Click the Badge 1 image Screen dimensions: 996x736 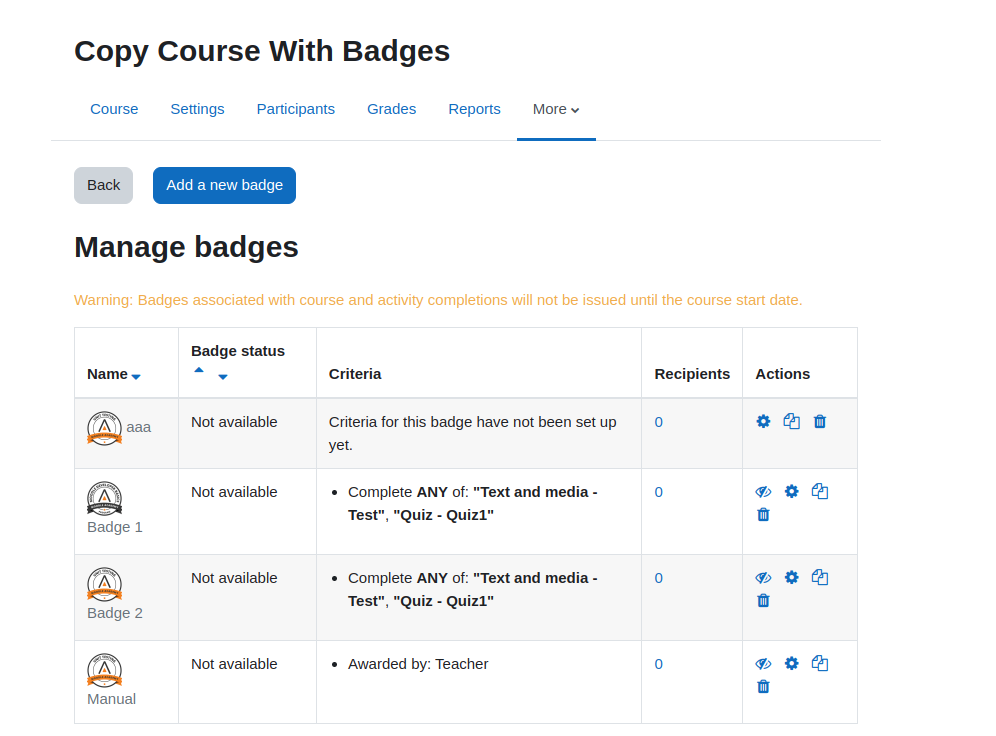click(104, 498)
